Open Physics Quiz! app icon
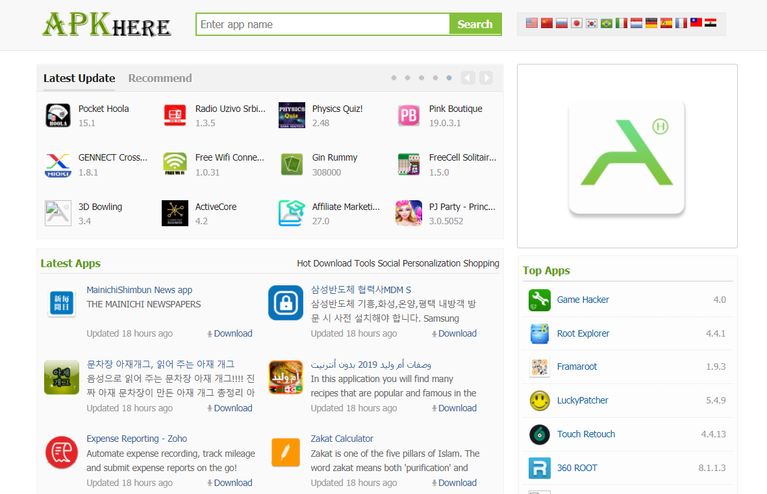 pos(292,115)
